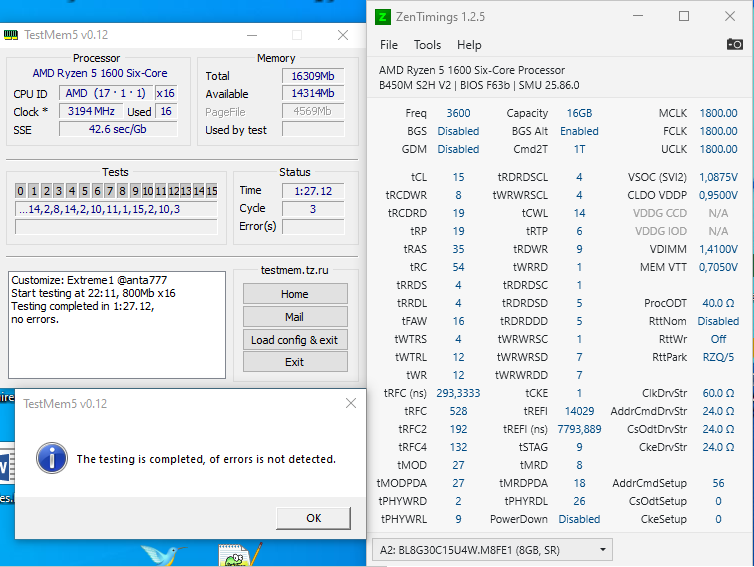Select test 0 box in Tests row
The width and height of the screenshot is (754, 567).
point(20,191)
